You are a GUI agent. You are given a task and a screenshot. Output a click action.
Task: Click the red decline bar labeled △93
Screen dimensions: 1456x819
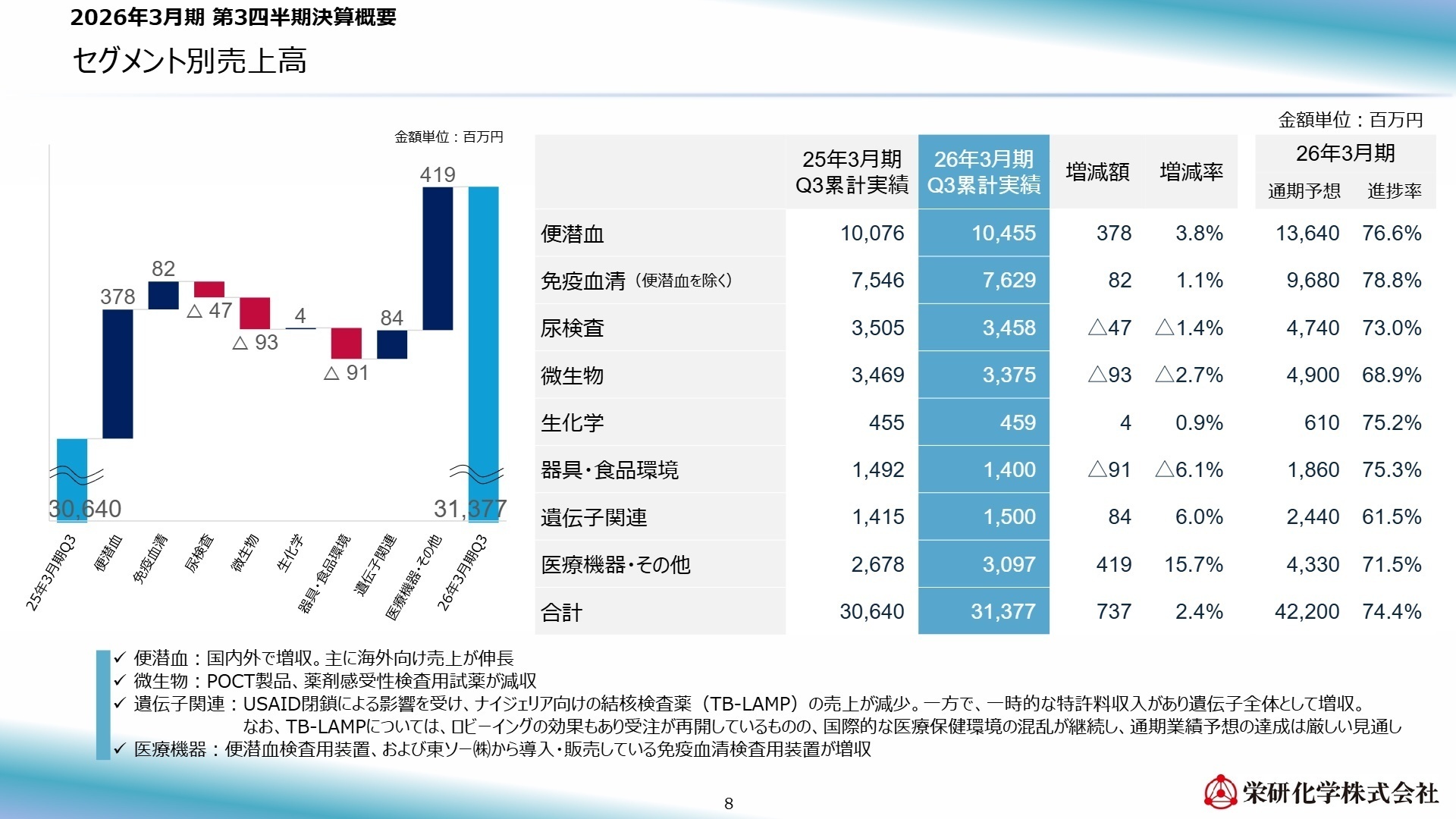[x=256, y=311]
